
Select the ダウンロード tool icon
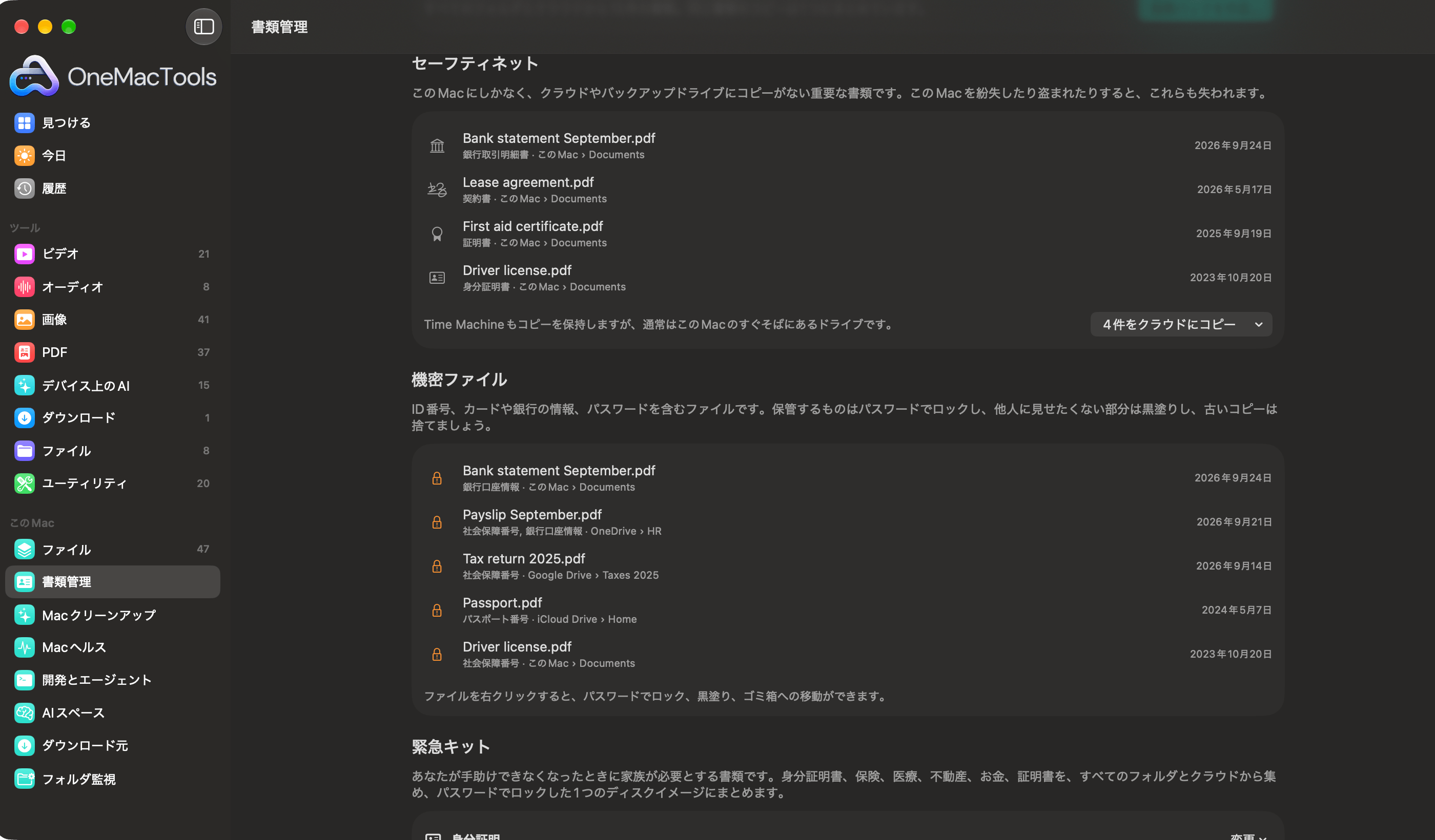pyautogui.click(x=25, y=418)
